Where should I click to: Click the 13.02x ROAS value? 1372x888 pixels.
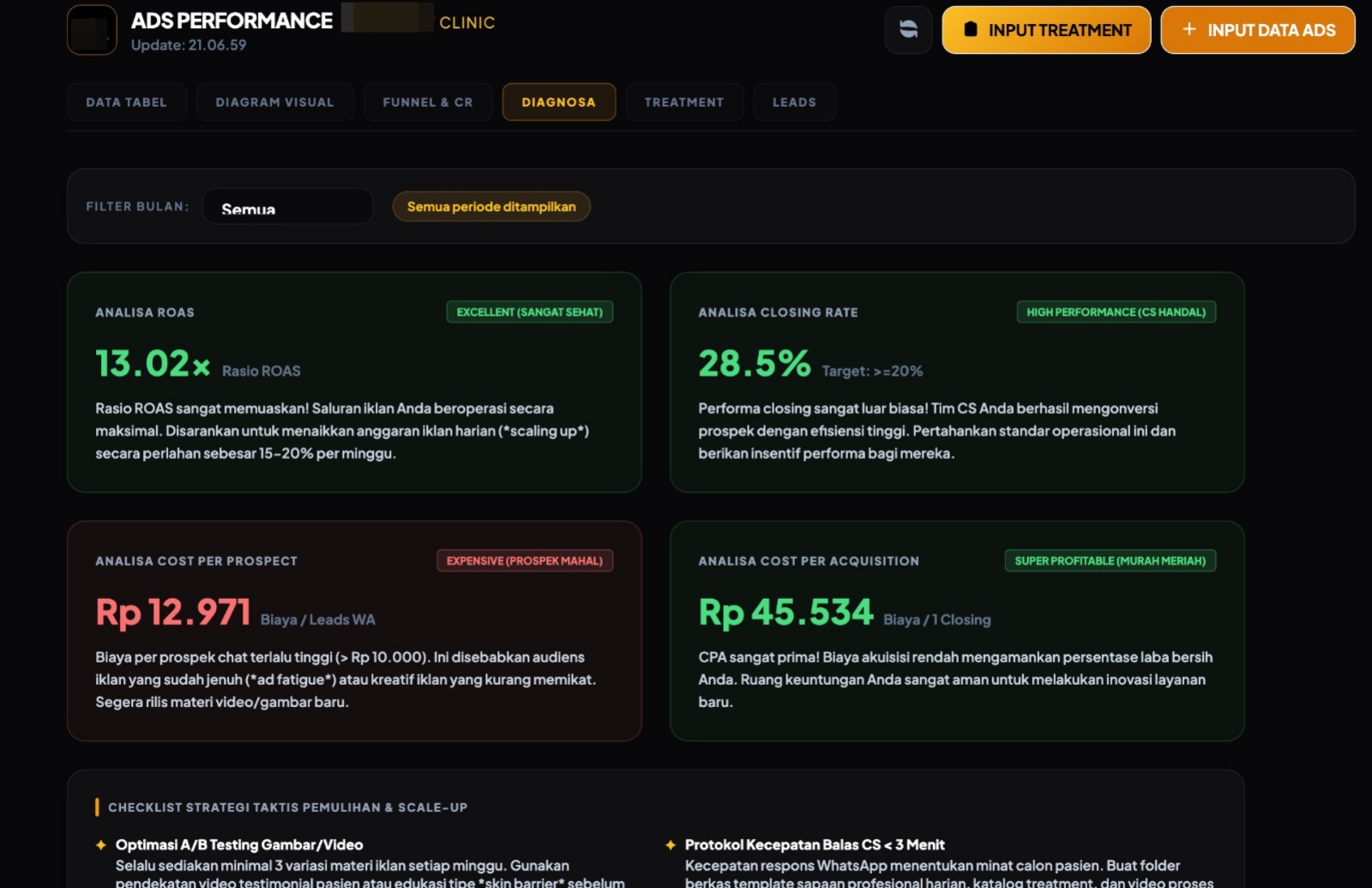coord(153,364)
